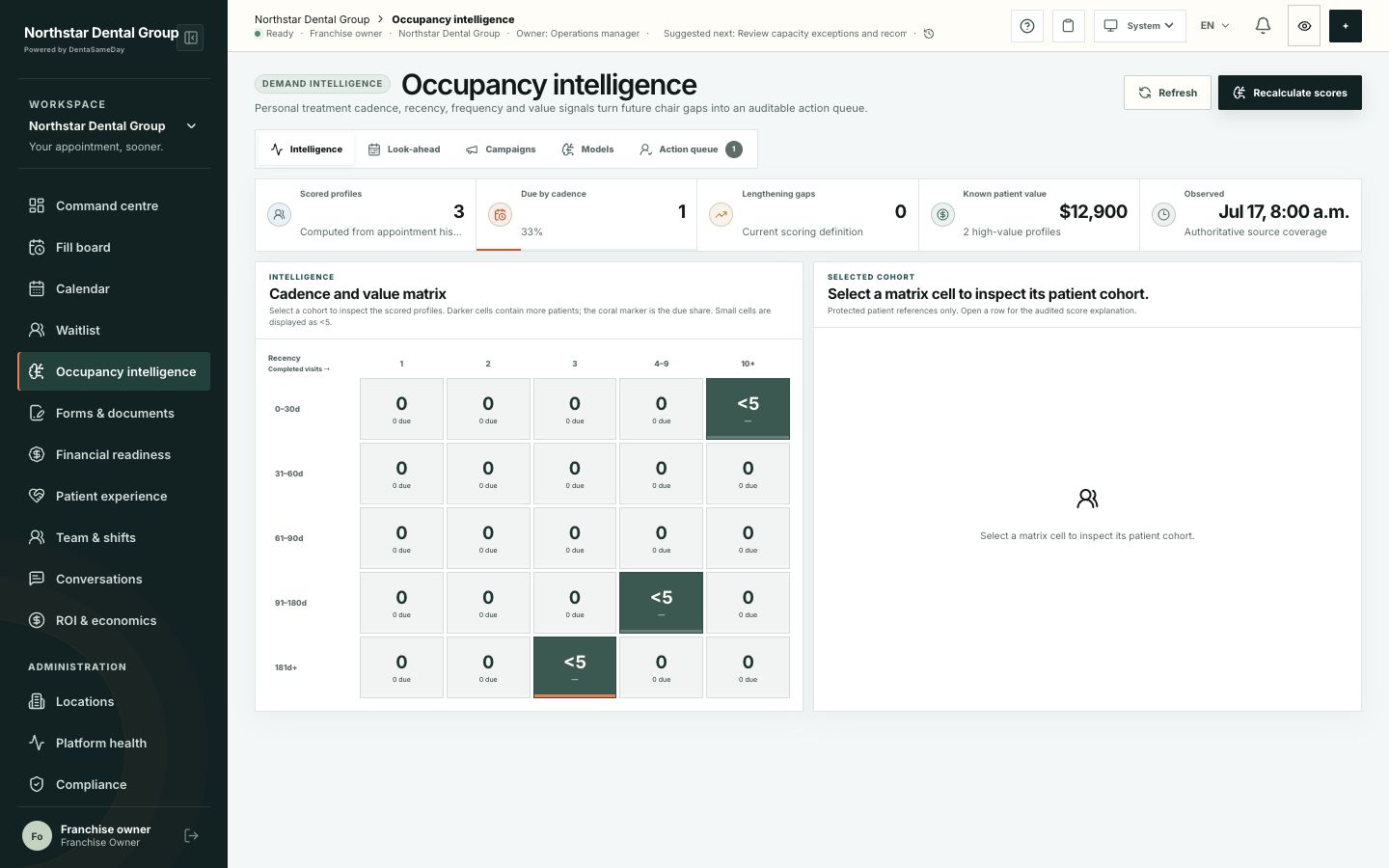
Task: Click the Known patient value $12,900 card
Action: tap(1029, 215)
